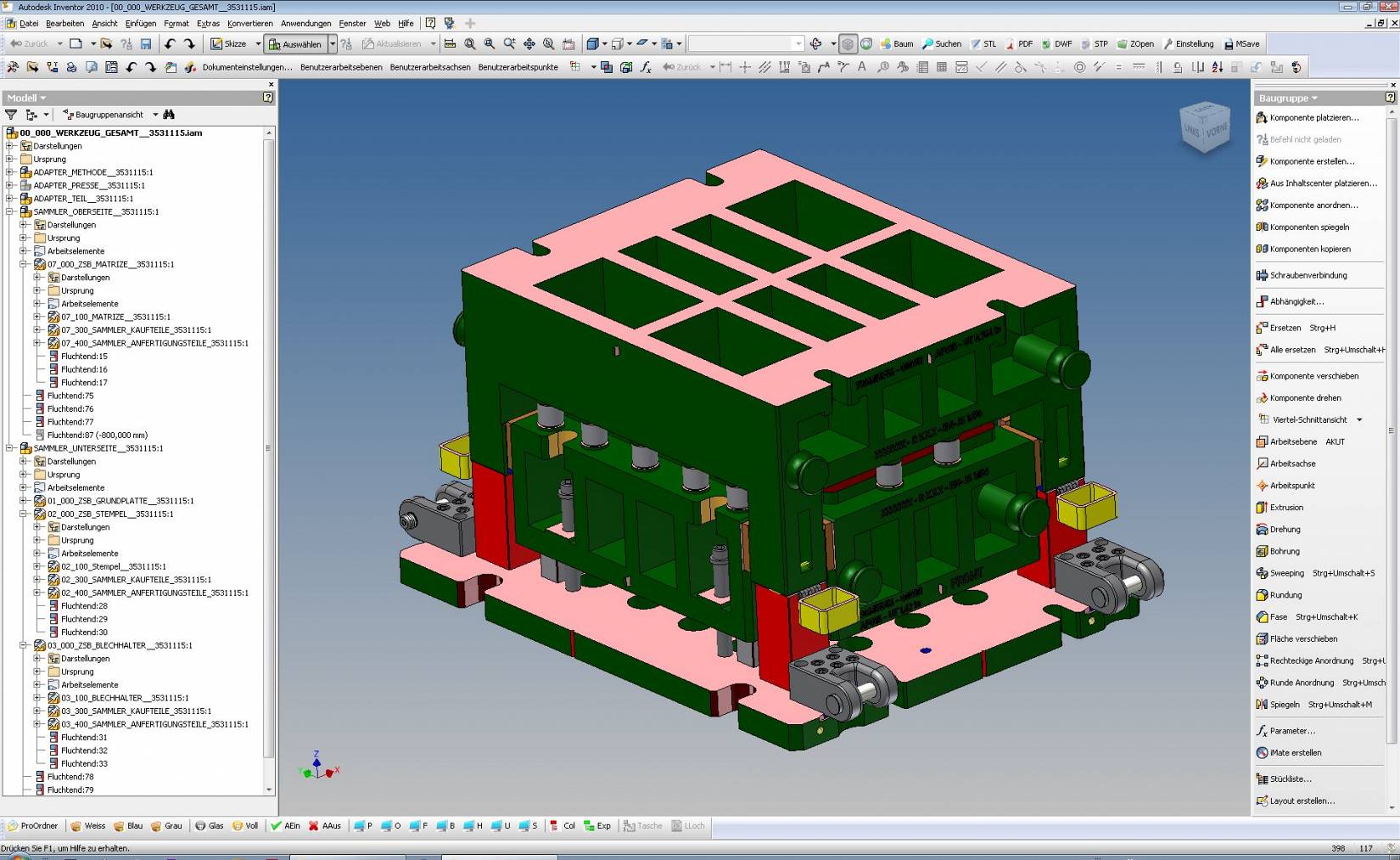1400x860 pixels.
Task: Toggle AEin in the status bar
Action: (286, 825)
